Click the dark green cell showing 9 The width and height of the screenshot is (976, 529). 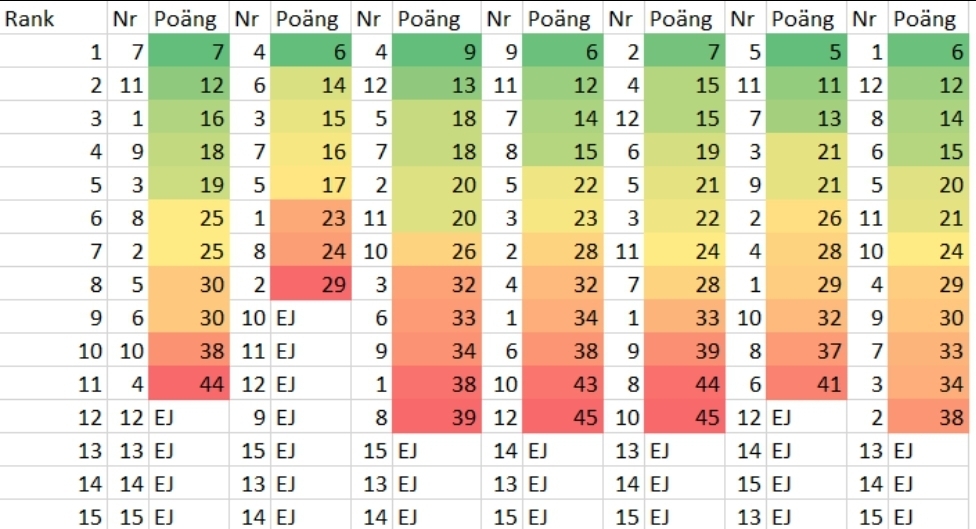tap(437, 52)
